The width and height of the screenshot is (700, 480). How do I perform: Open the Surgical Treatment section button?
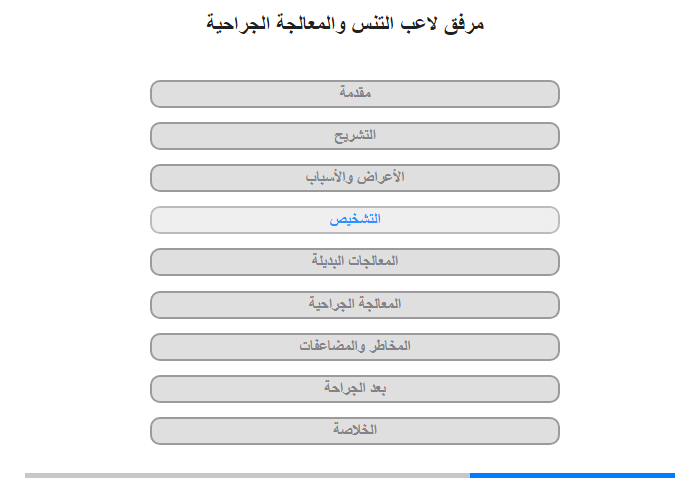355,305
